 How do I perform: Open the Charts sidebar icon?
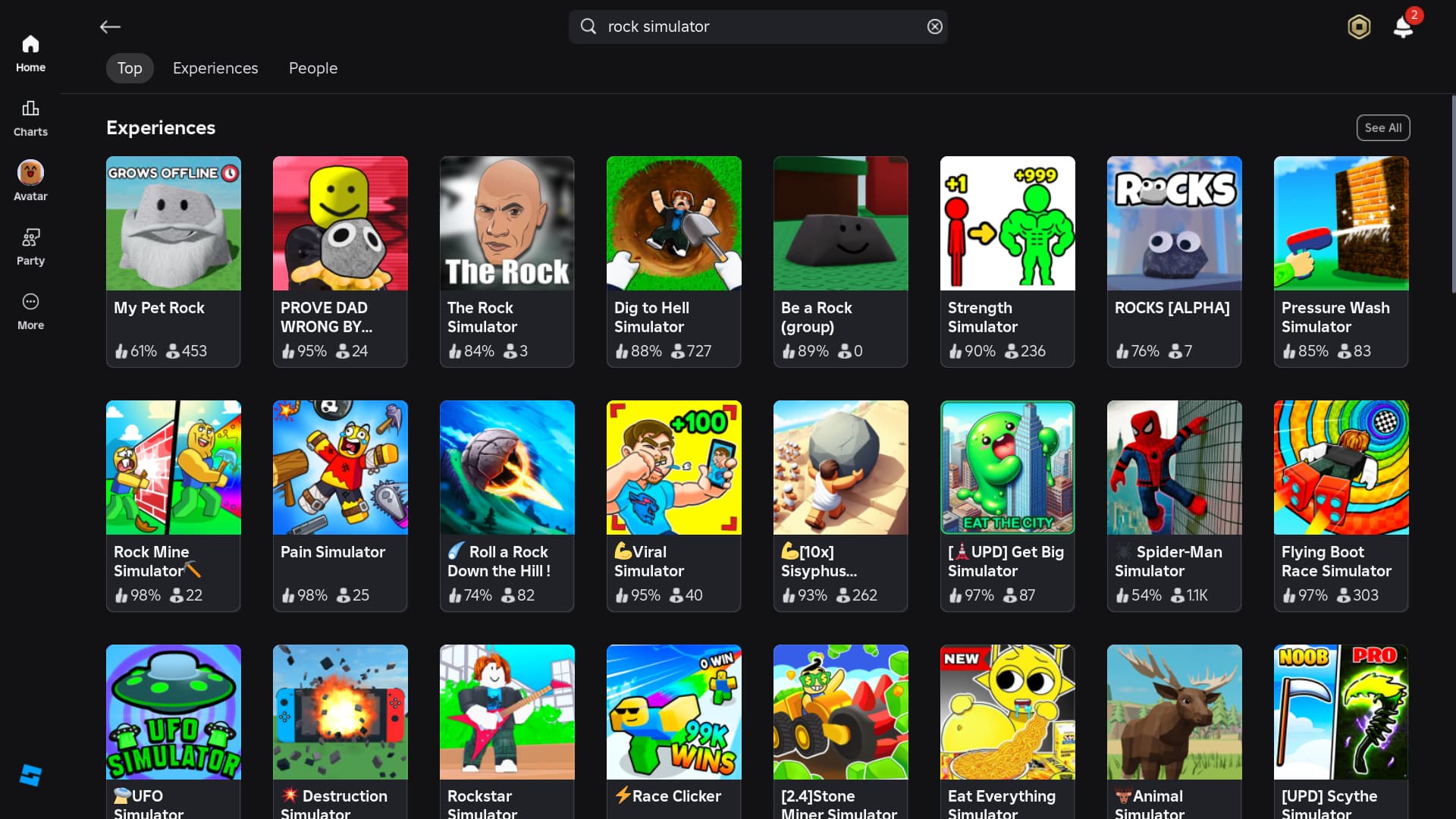pos(30,118)
